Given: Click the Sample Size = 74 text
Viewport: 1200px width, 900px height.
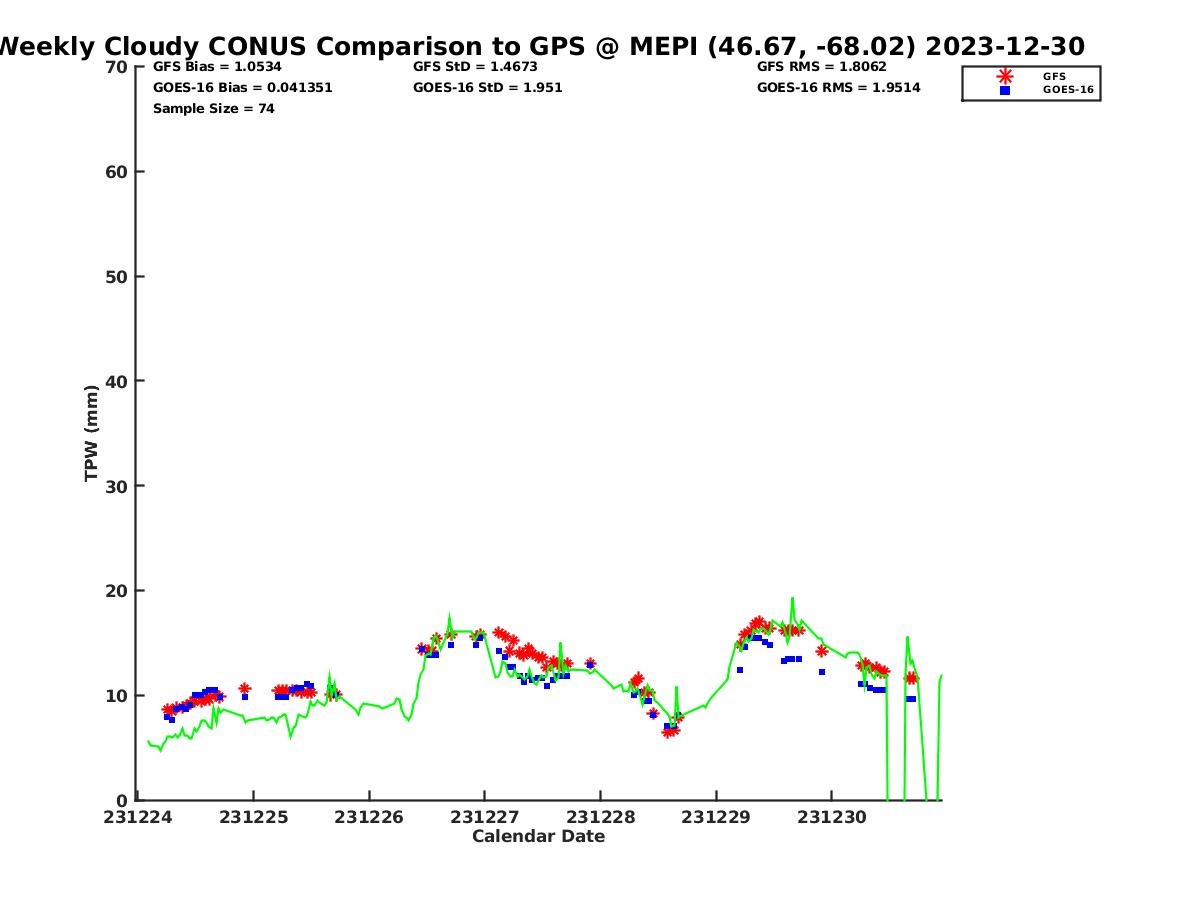Looking at the screenshot, I should 213,108.
